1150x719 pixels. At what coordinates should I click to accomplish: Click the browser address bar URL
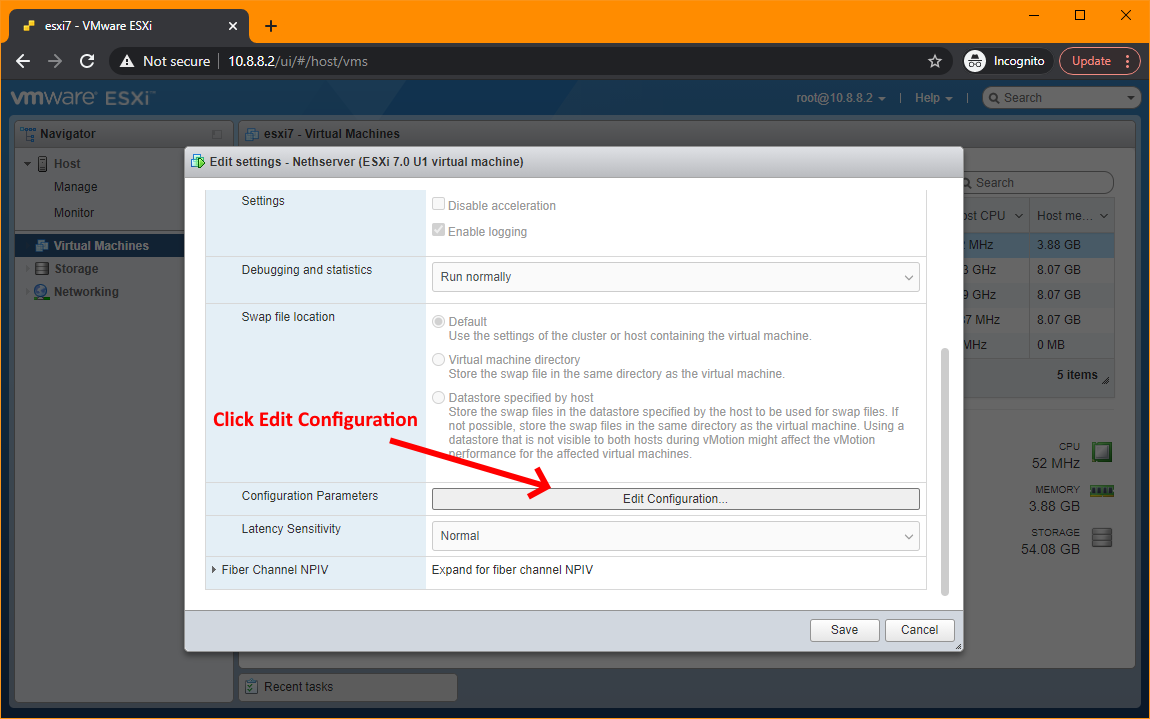click(x=298, y=62)
